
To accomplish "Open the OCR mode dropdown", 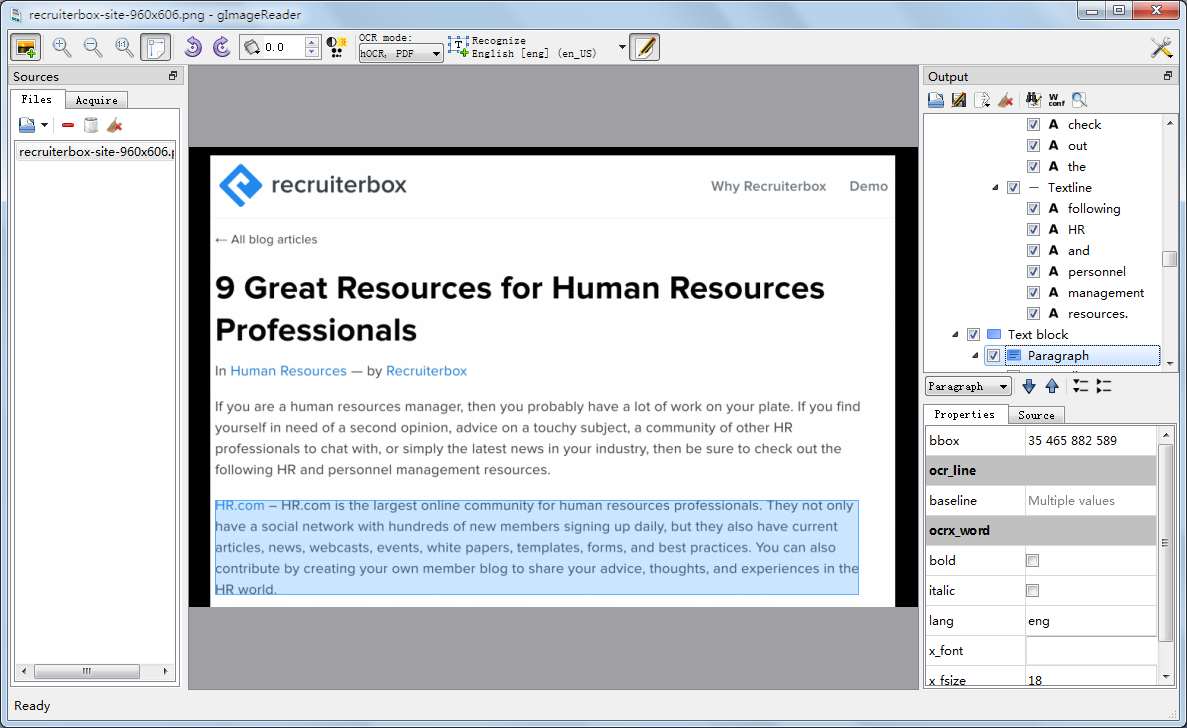I will [400, 54].
